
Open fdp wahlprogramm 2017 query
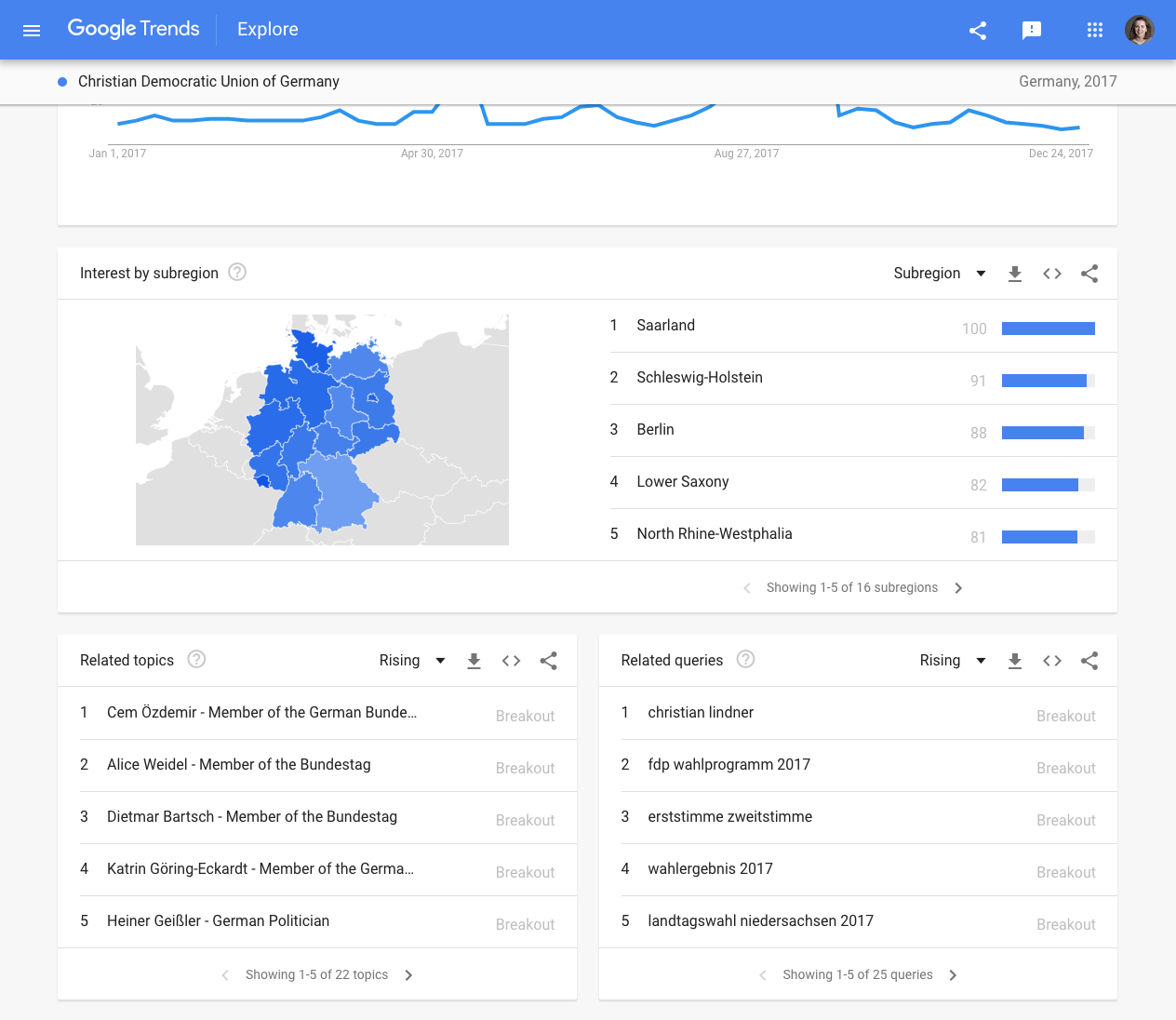coord(869,765)
